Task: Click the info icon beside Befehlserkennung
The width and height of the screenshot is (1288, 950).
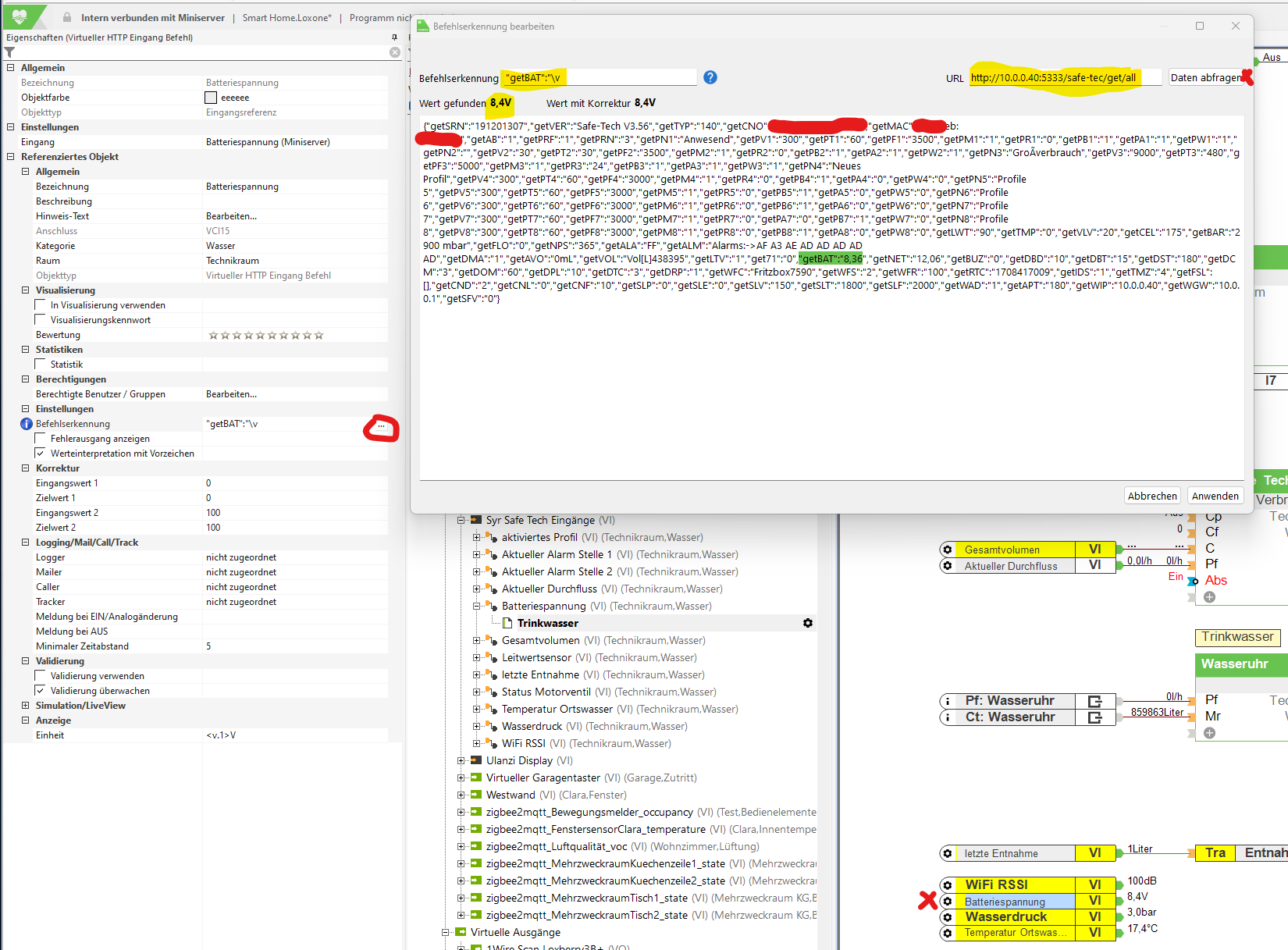Action: [x=27, y=424]
